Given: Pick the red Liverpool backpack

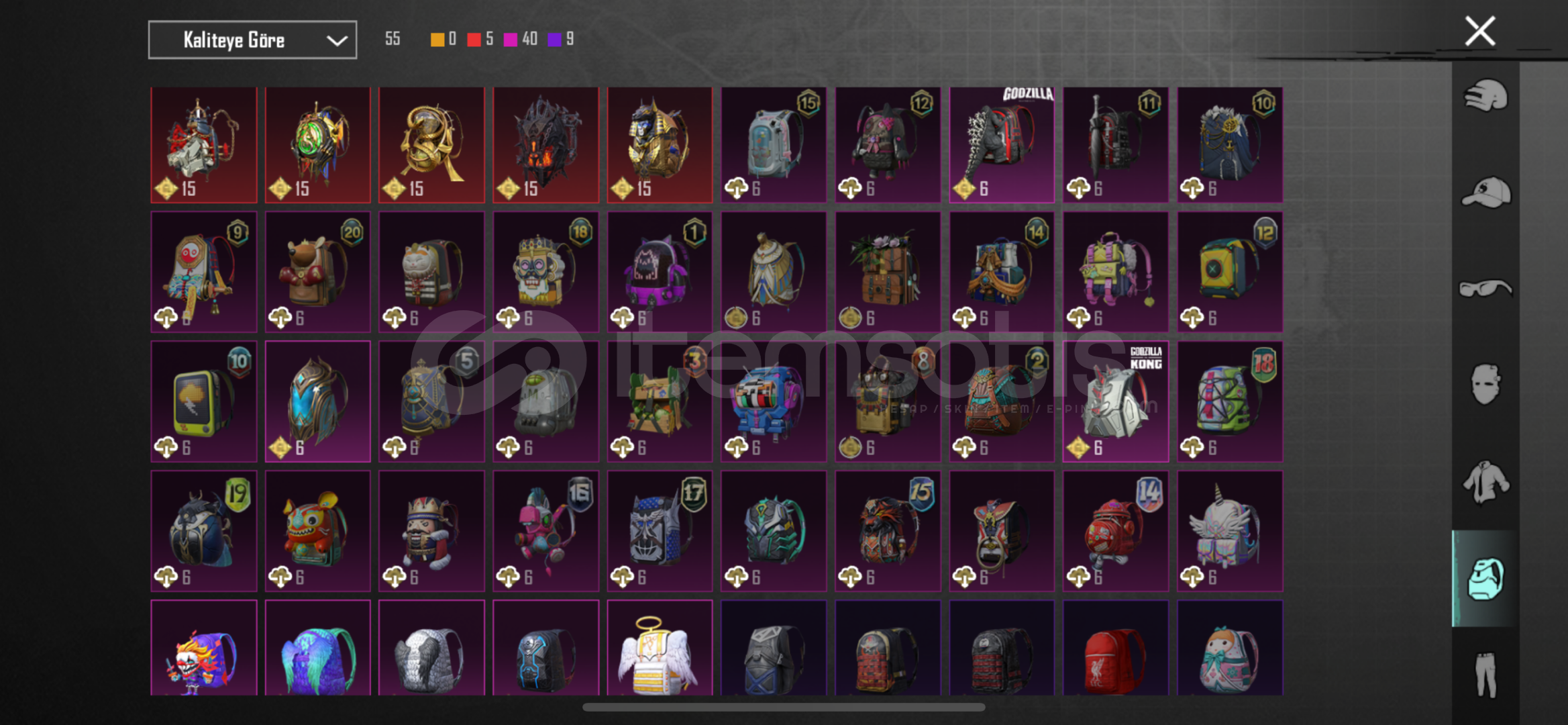Looking at the screenshot, I should click(1115, 648).
